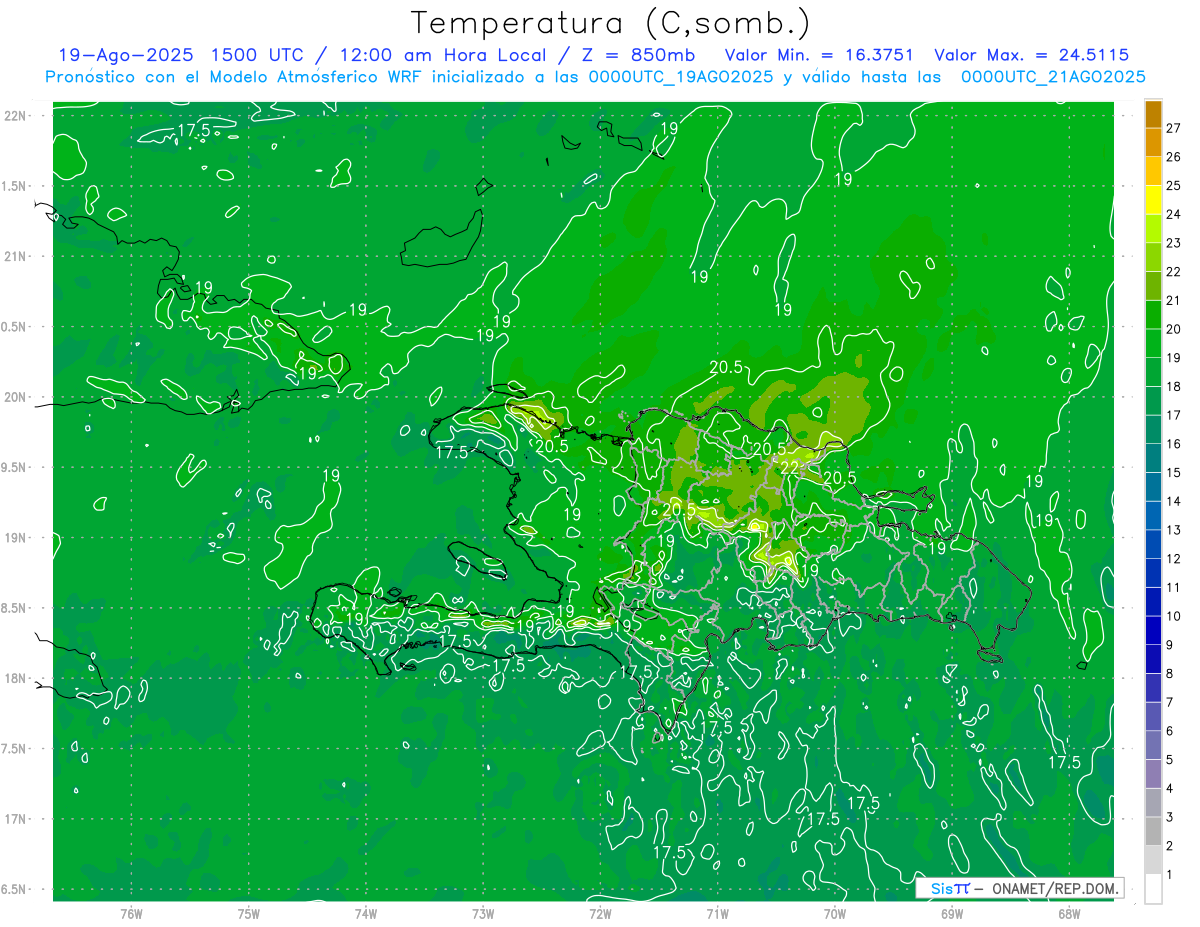
Task: Click the '75W' longitude axis label
Action: click(248, 914)
